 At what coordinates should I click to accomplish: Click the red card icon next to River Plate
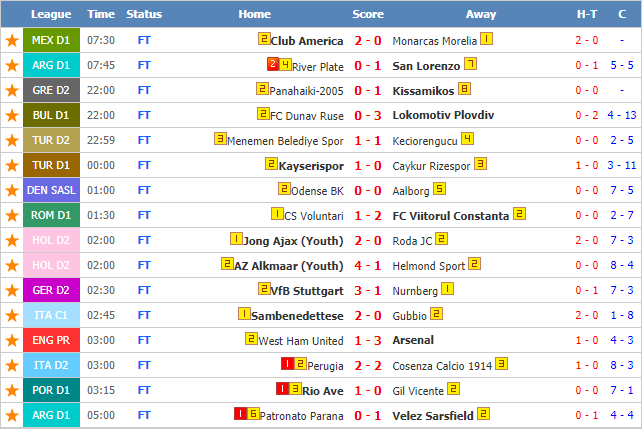tap(273, 64)
